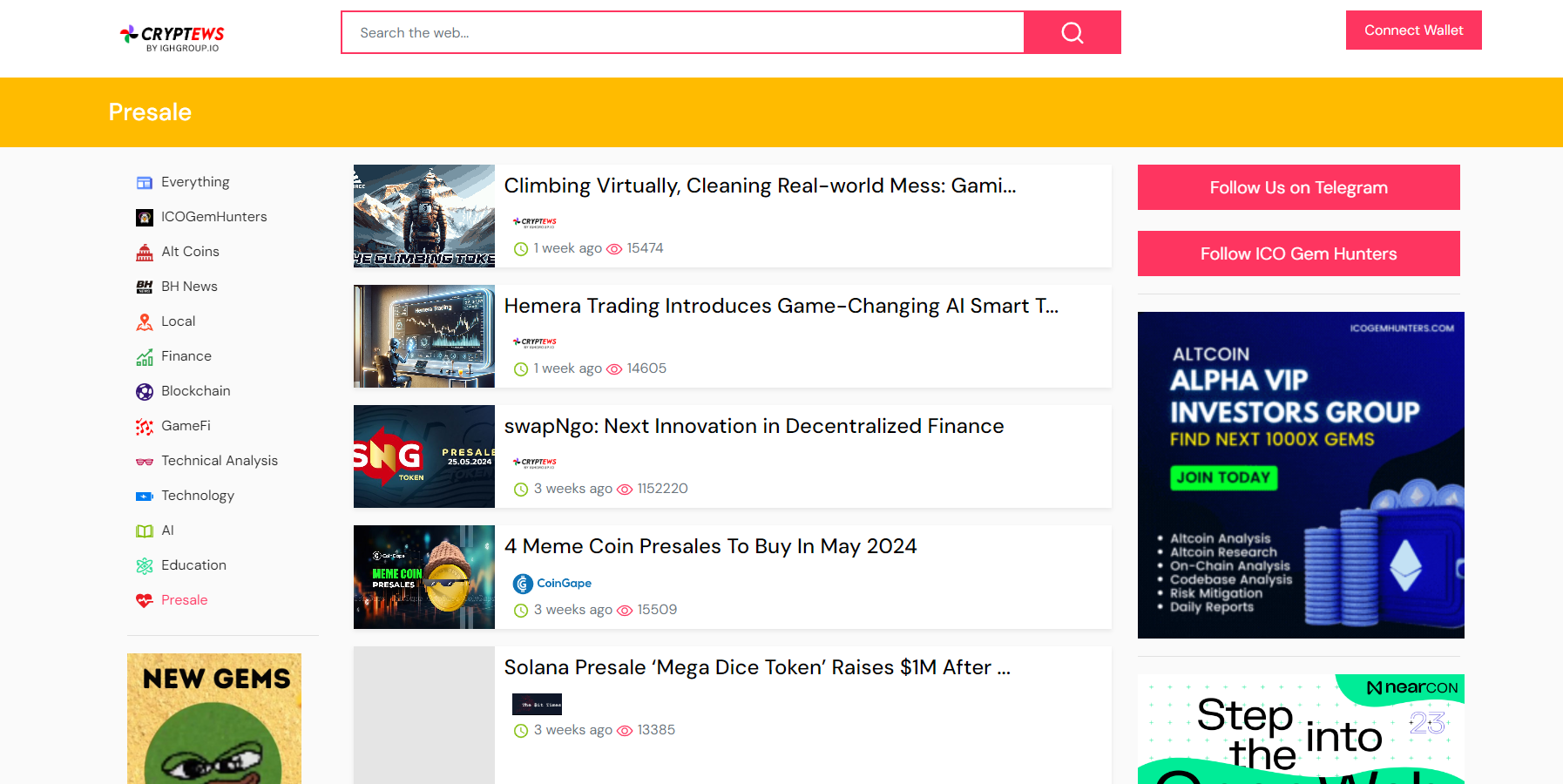Viewport: 1563px width, 784px height.
Task: Focus the Search the web field
Action: [683, 32]
